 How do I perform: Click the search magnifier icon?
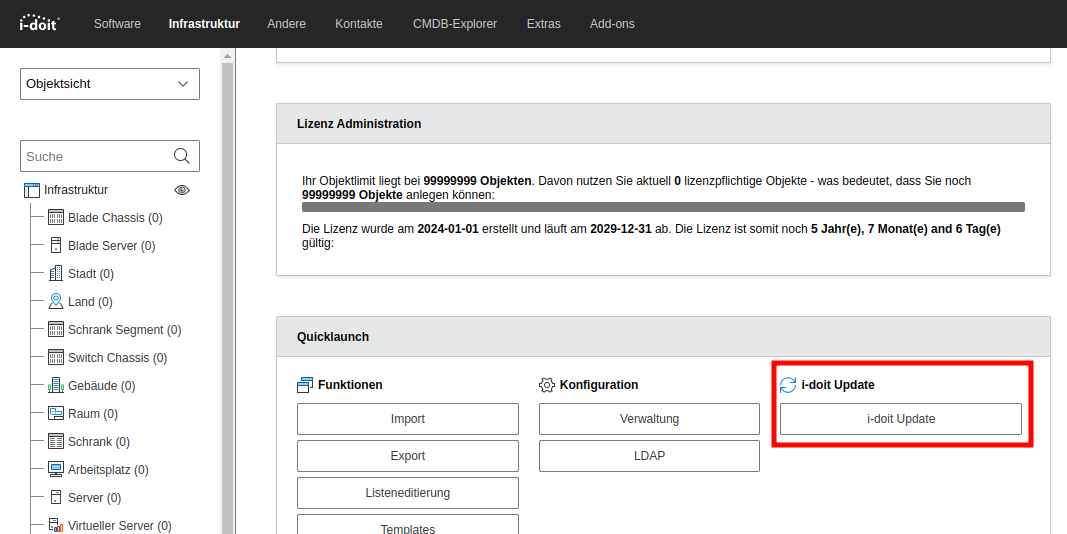(182, 156)
